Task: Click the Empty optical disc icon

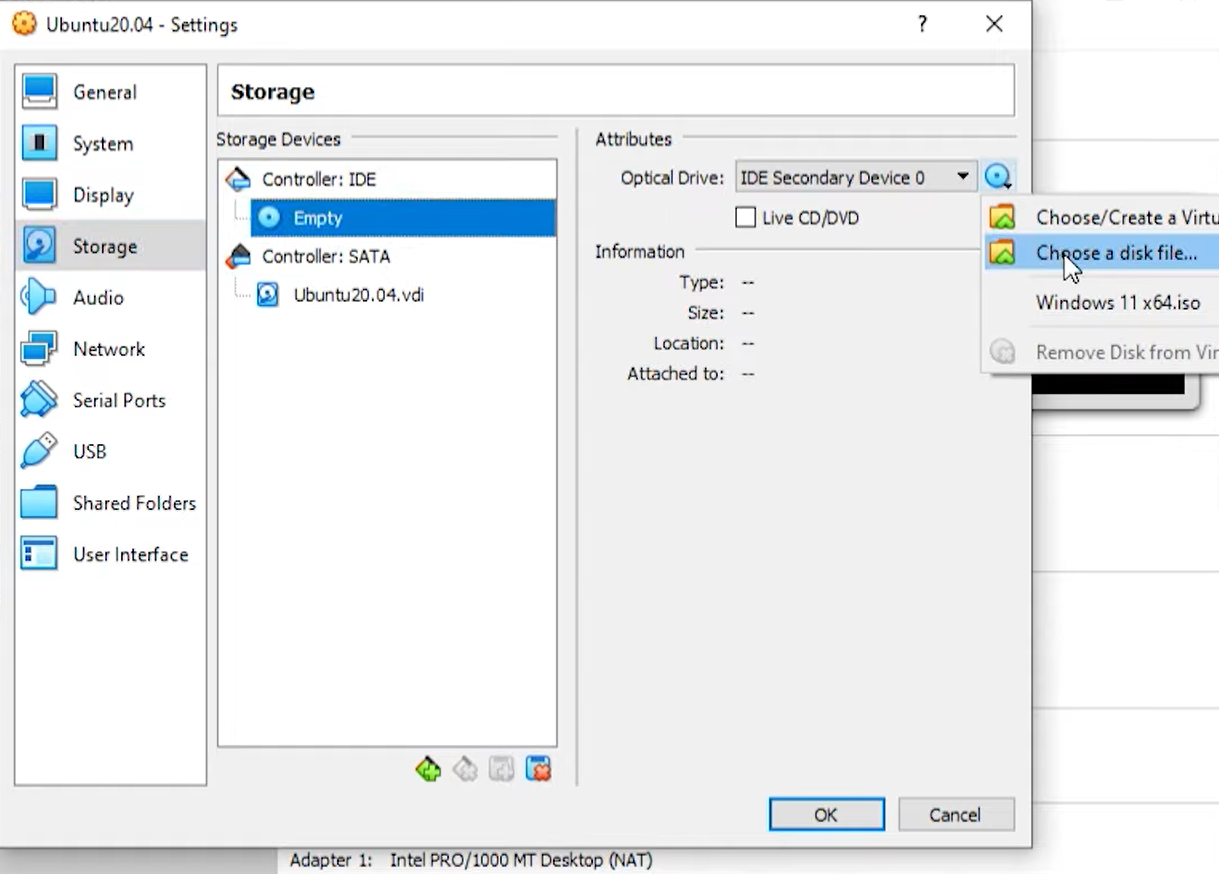Action: coord(269,218)
